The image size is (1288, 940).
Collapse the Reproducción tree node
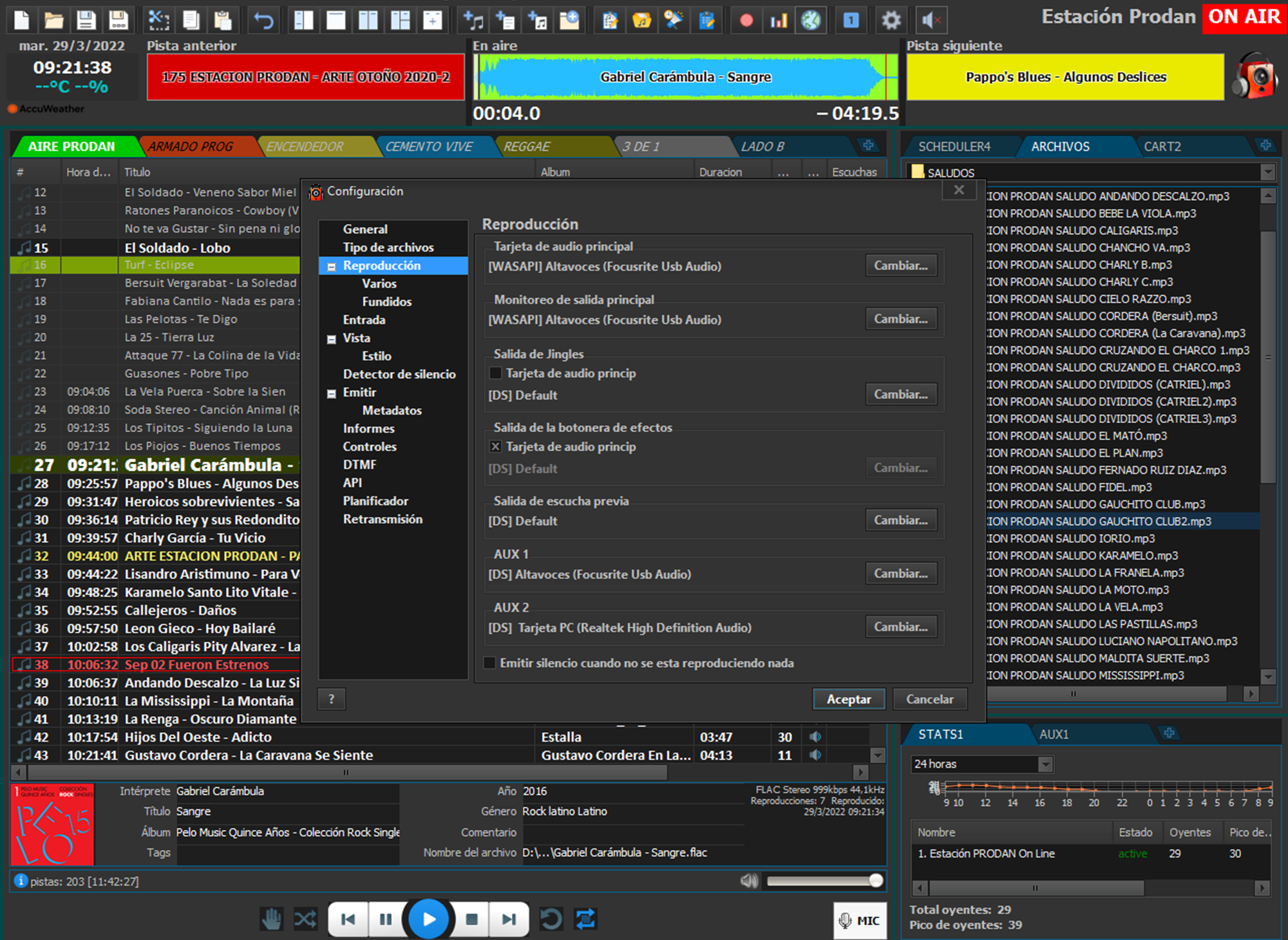(x=332, y=267)
